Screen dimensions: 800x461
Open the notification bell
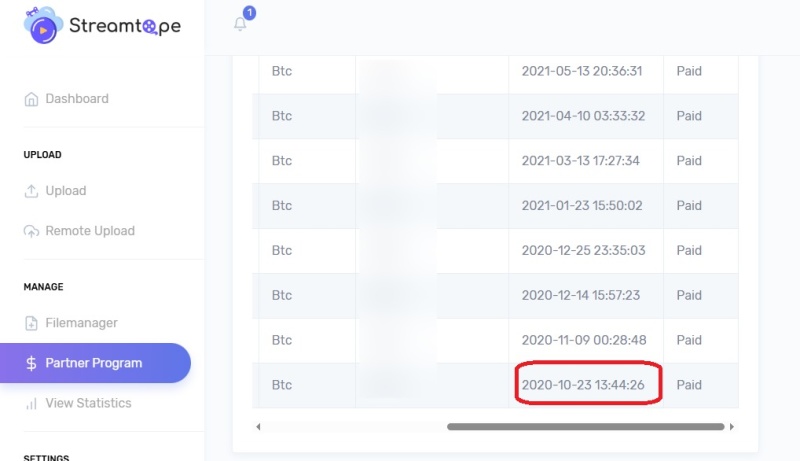240,24
